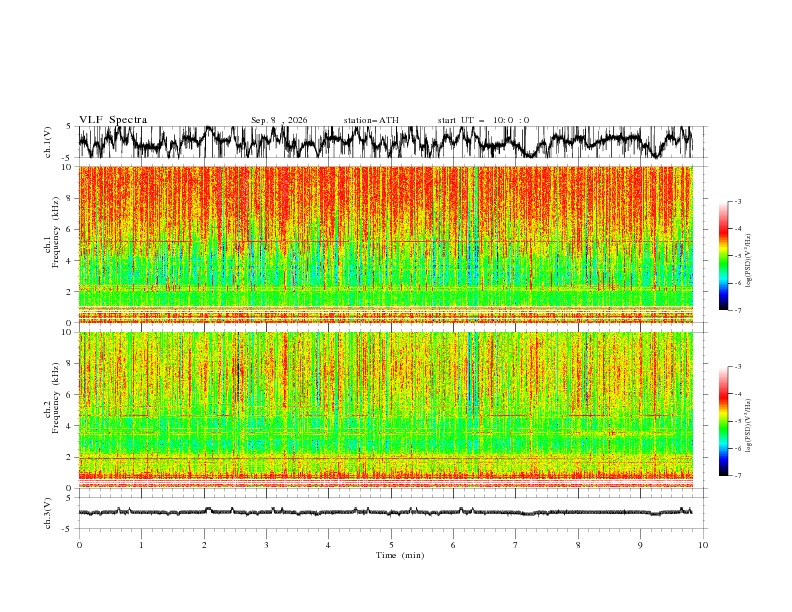792x612 pixels.
Task: Click the ch.2 spectrogram color scale bar
Action: click(723, 421)
